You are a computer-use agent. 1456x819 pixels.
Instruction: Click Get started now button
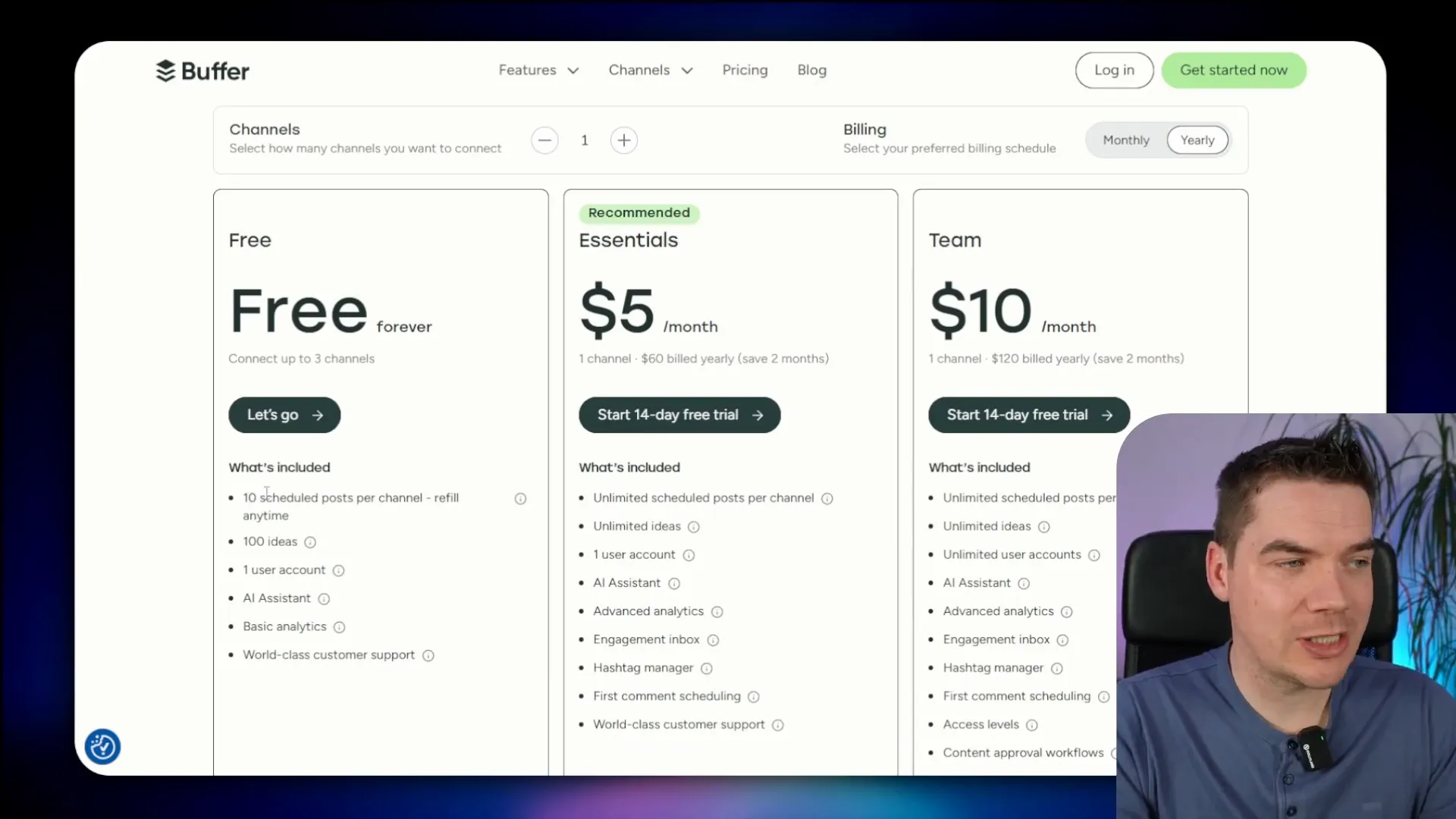(1234, 70)
